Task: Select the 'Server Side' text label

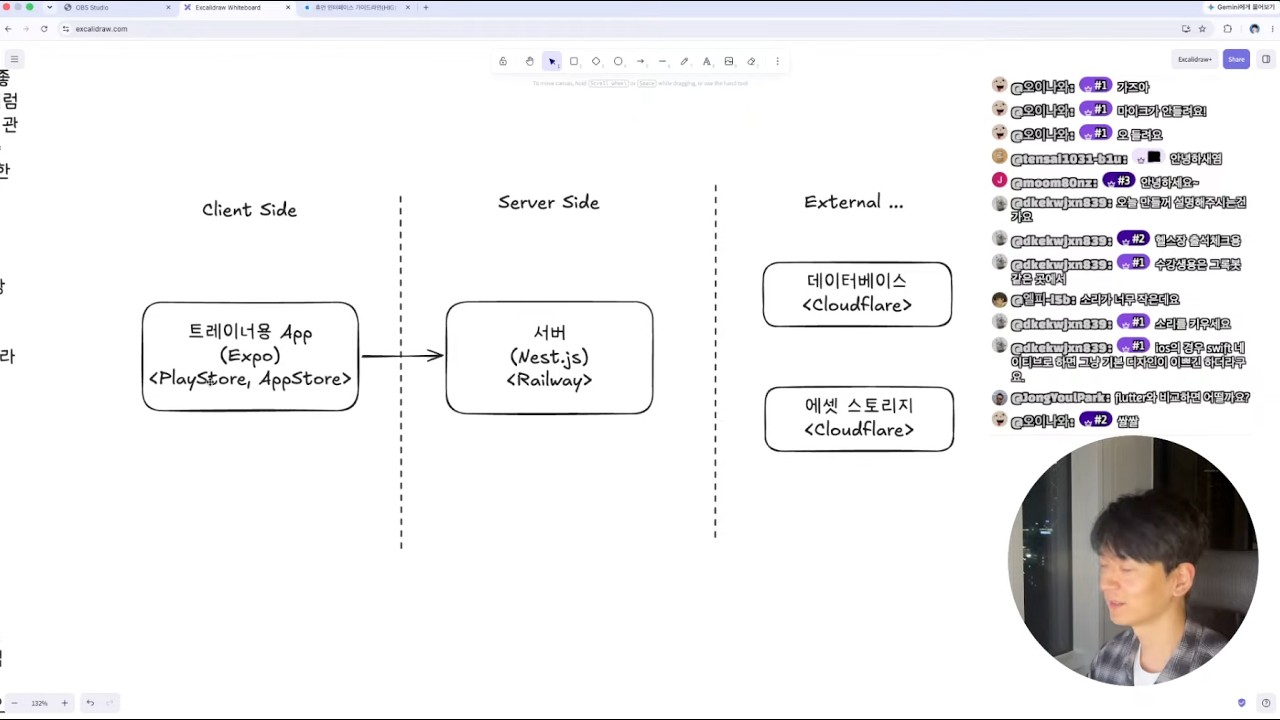Action: point(548,203)
